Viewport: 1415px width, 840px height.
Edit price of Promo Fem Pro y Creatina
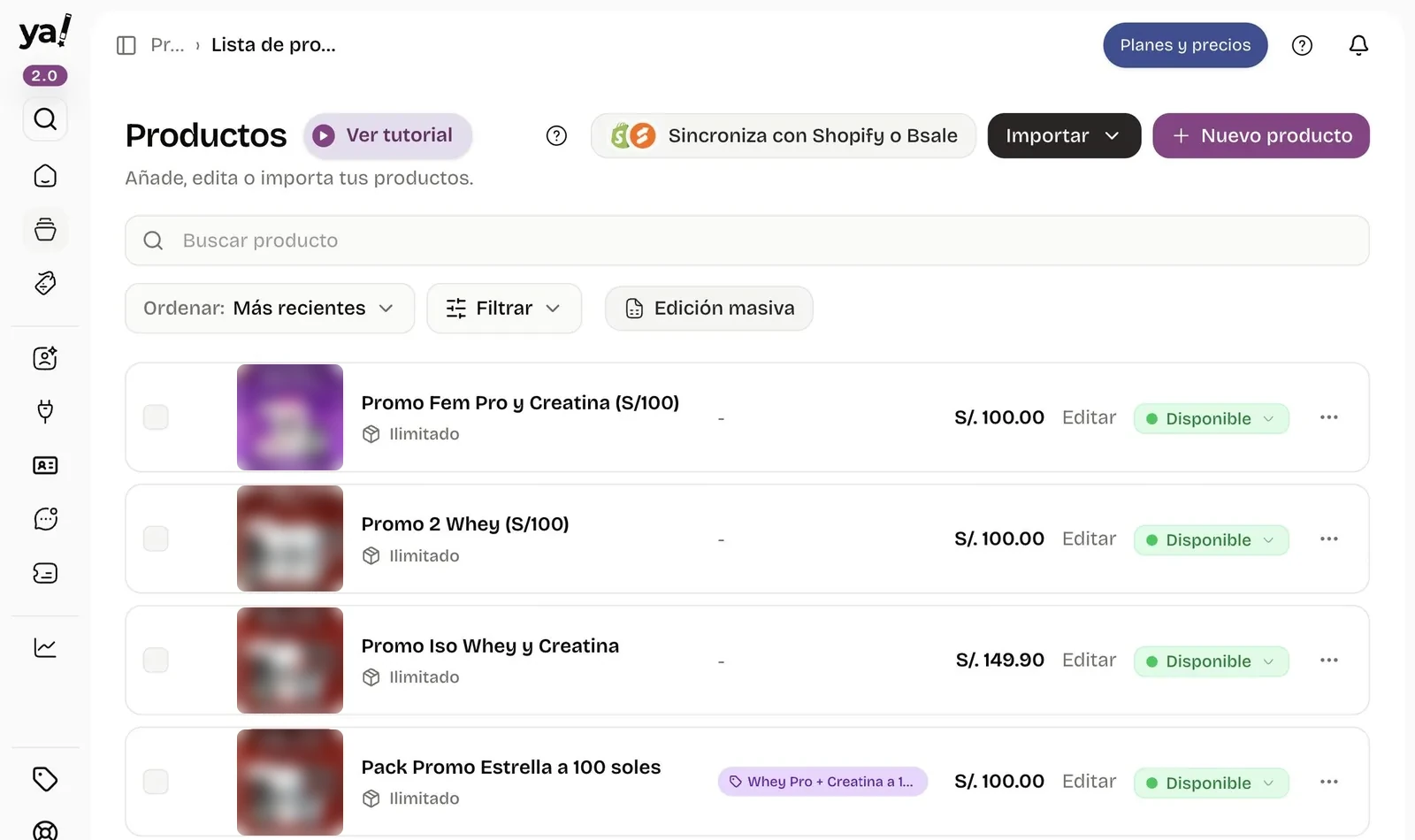[1089, 417]
